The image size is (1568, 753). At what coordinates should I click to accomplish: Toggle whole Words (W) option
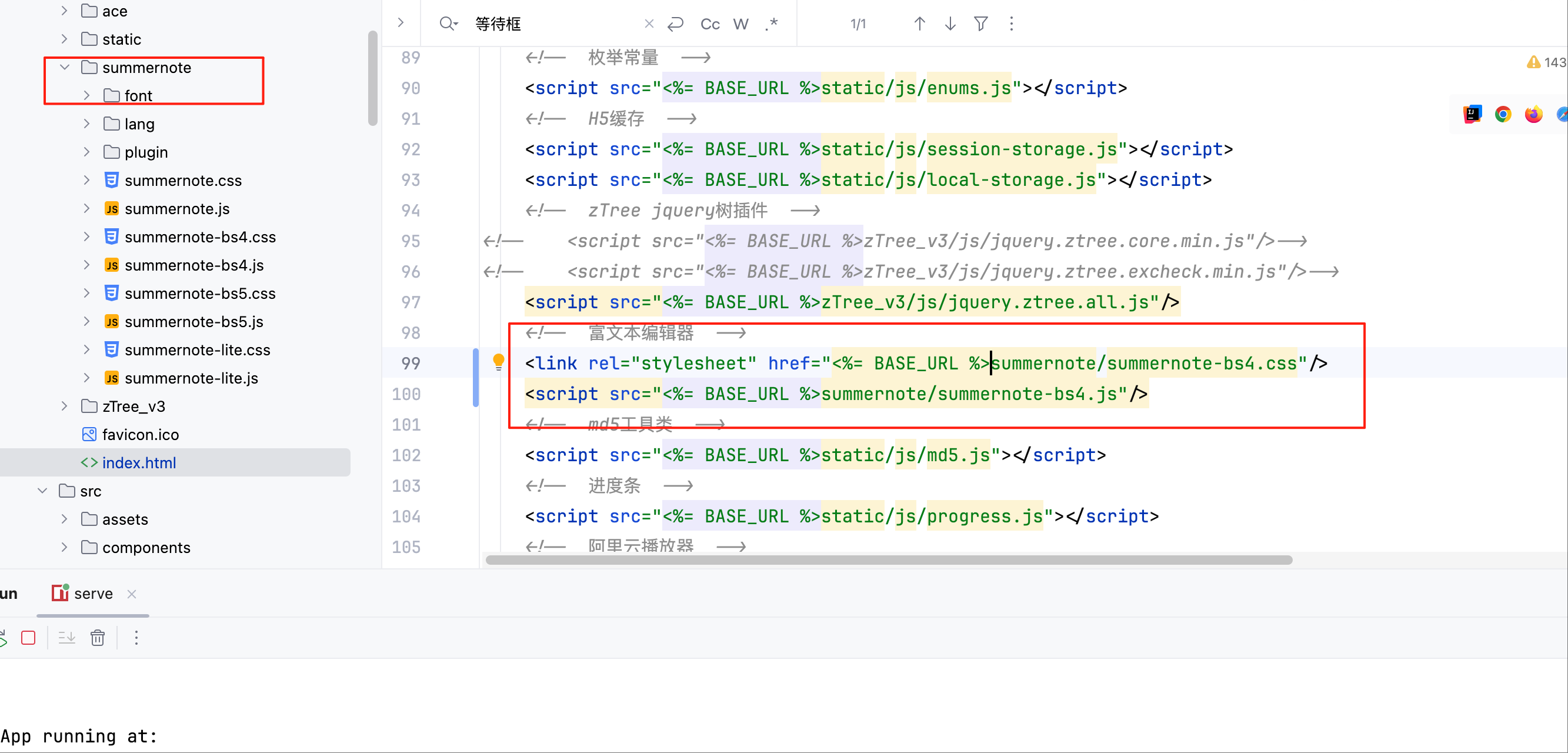tap(741, 24)
